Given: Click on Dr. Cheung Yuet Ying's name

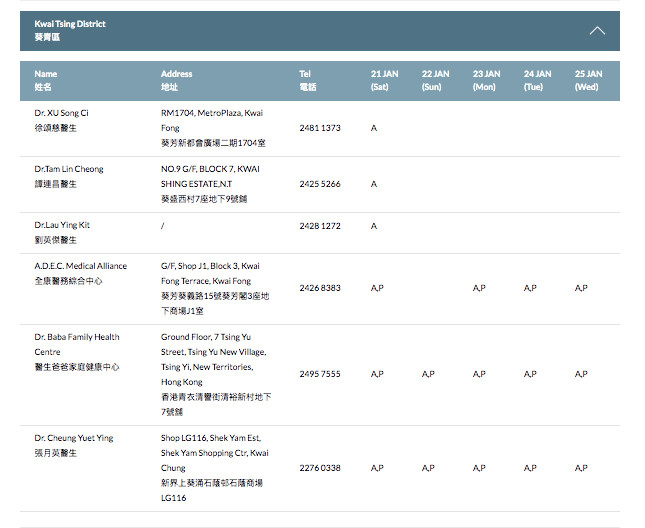Looking at the screenshot, I should tap(73, 438).
